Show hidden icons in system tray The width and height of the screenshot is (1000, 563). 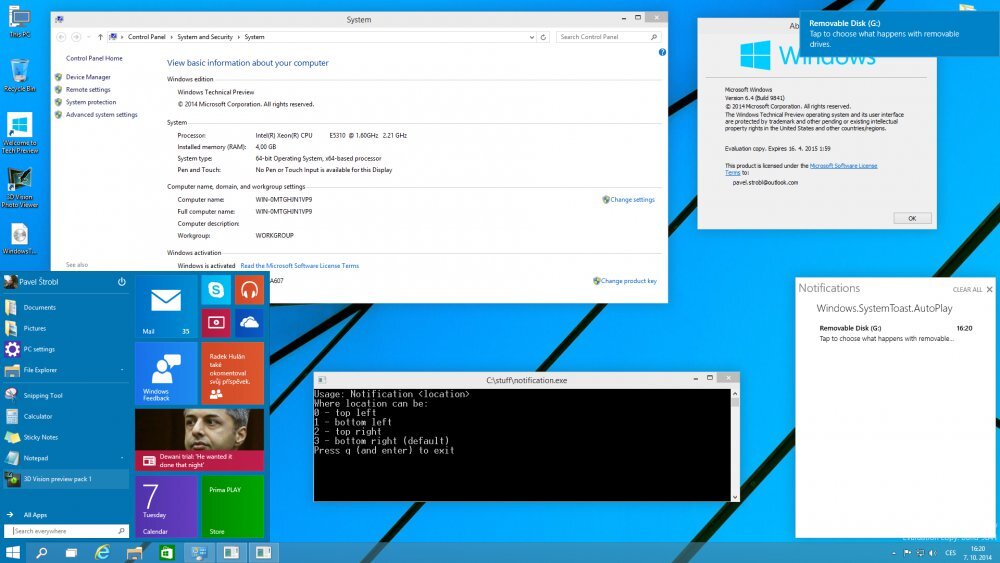click(x=893, y=553)
